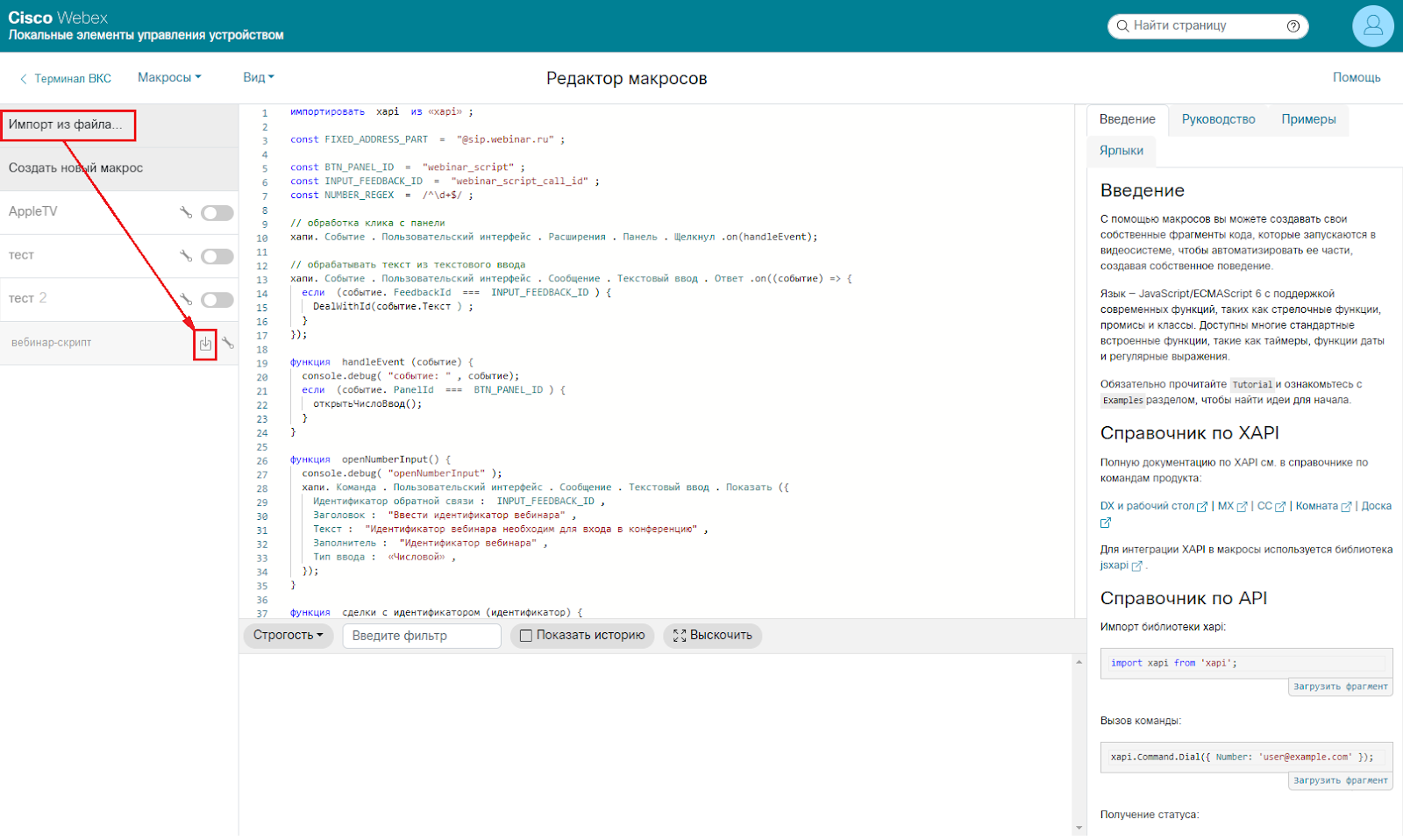This screenshot has width=1403, height=840.
Task: Enable the AppleTV macro toggle
Action: (x=217, y=213)
